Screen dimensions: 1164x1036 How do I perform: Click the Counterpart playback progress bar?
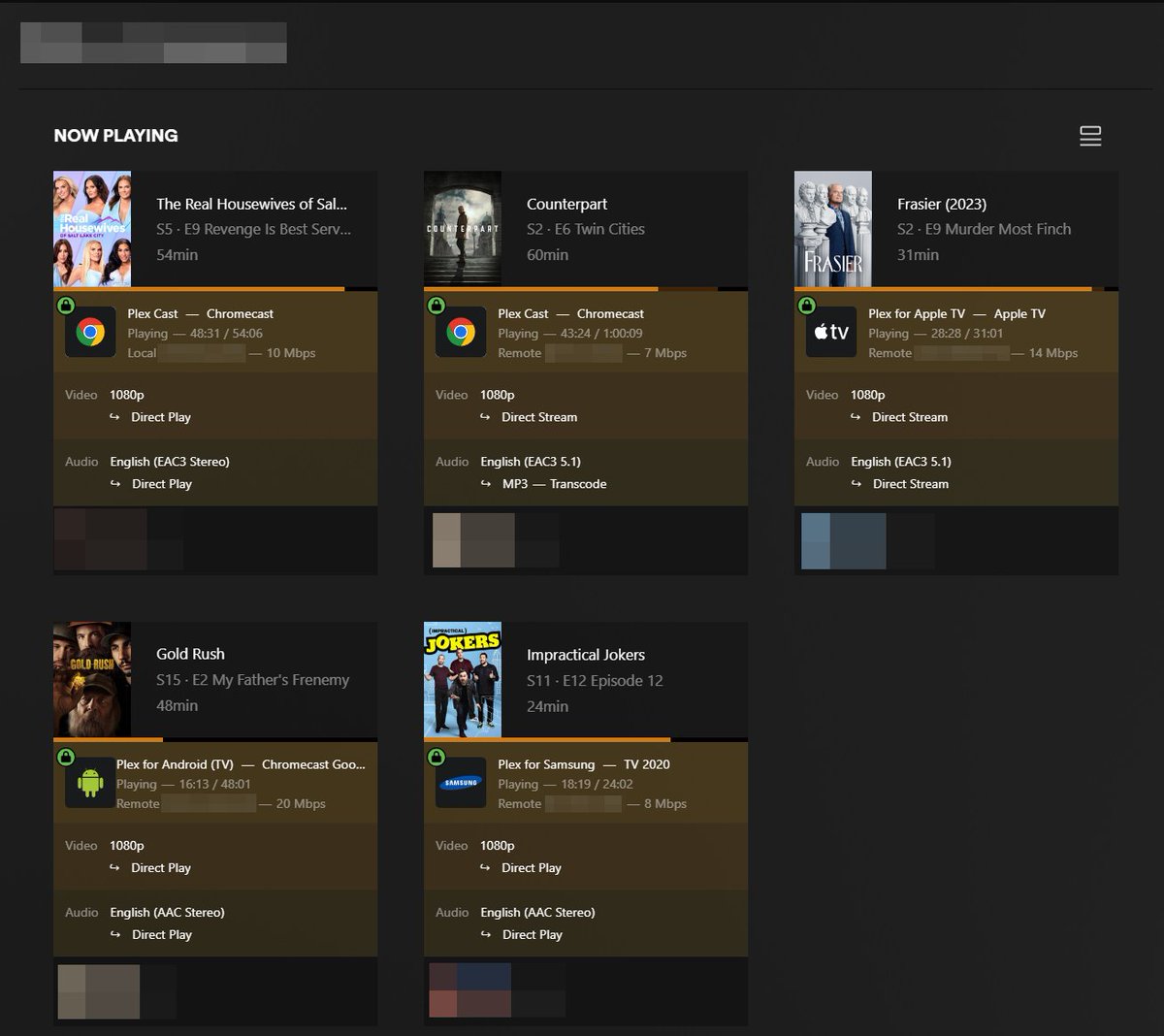pyautogui.click(x=586, y=288)
